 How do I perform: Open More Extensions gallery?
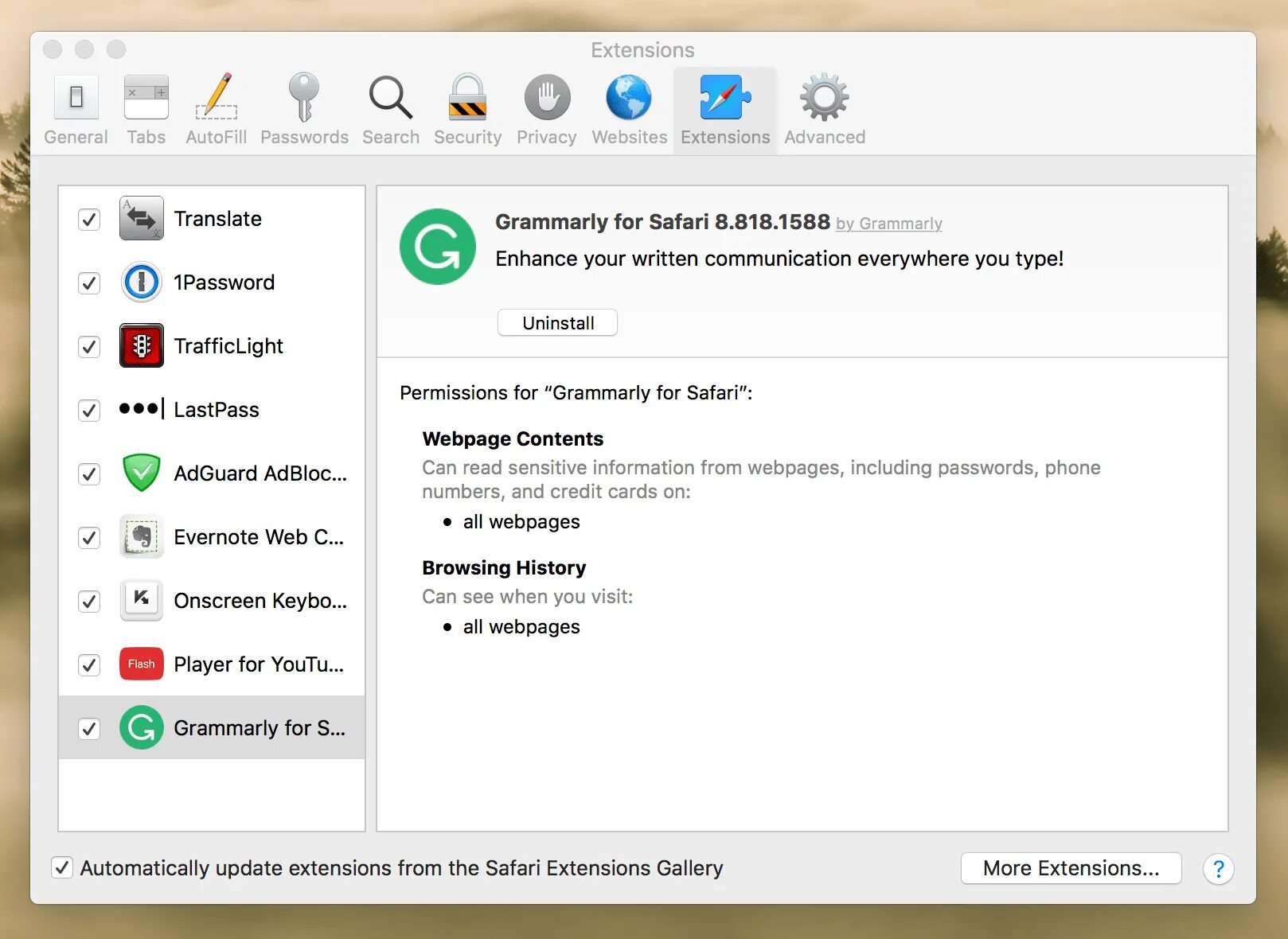click(x=1071, y=868)
